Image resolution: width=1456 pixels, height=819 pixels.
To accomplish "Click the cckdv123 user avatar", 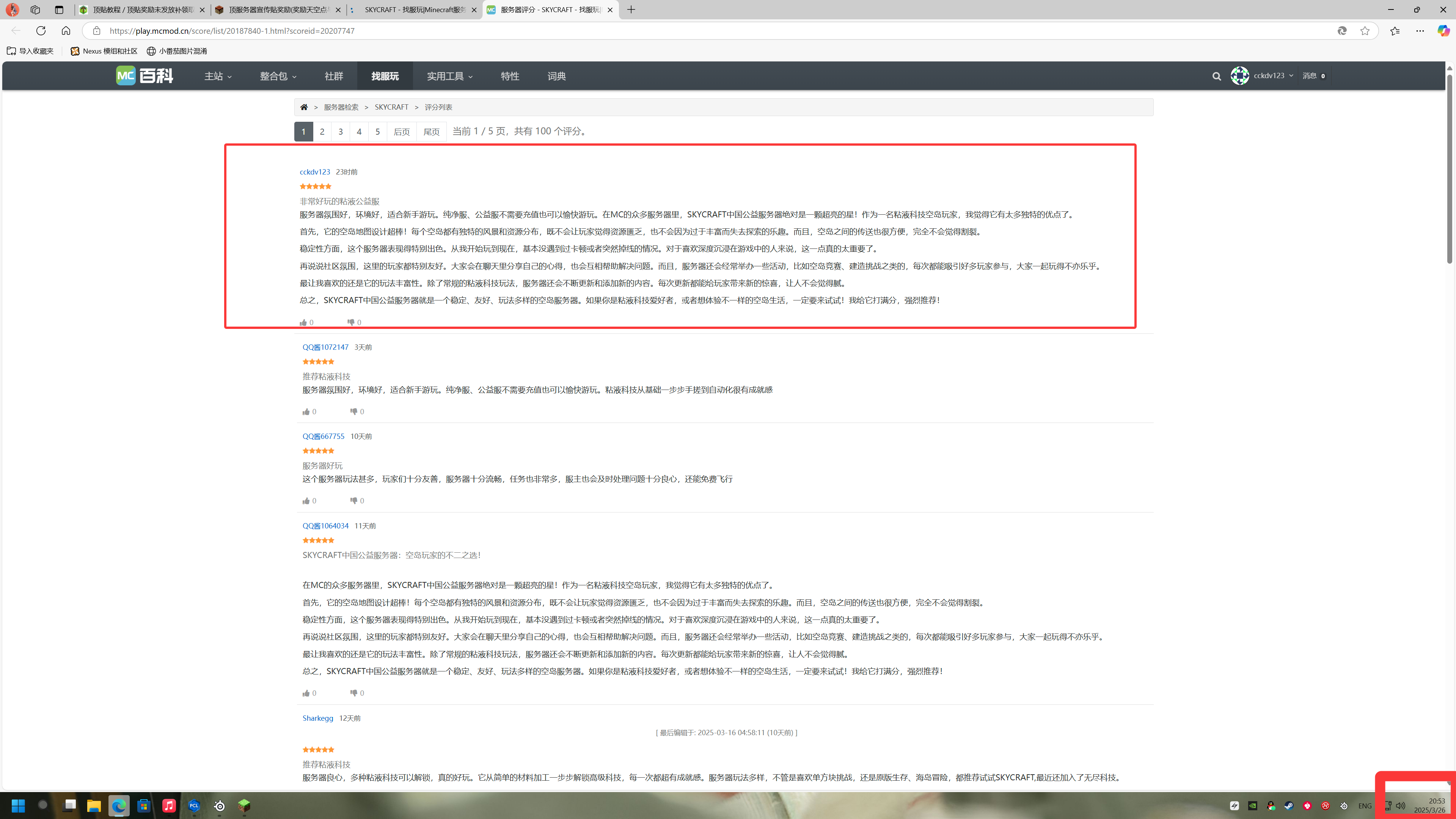I will (1239, 76).
